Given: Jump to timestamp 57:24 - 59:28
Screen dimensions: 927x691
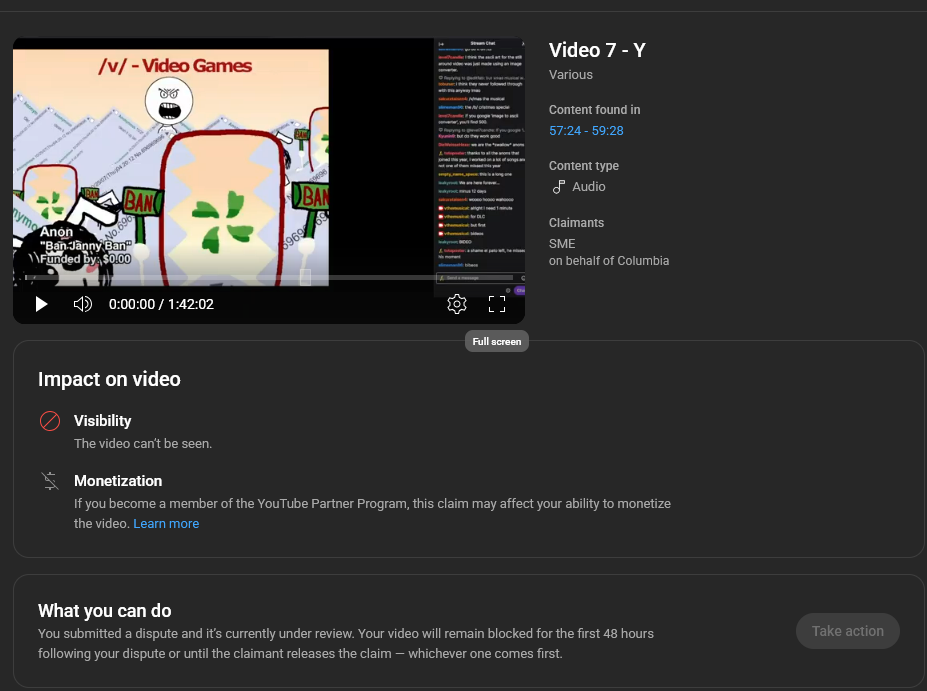Looking at the screenshot, I should click(x=586, y=131).
